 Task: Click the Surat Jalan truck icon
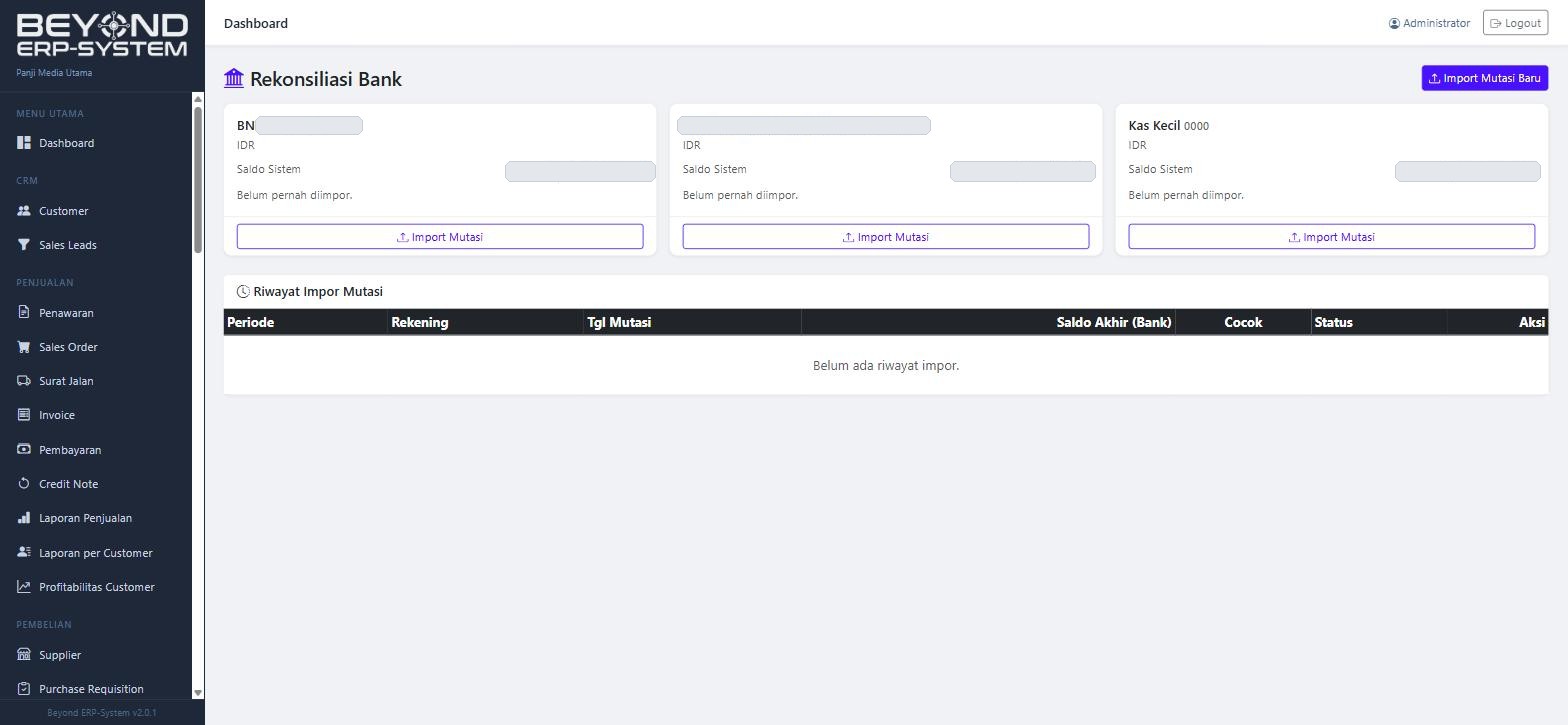[x=24, y=381]
